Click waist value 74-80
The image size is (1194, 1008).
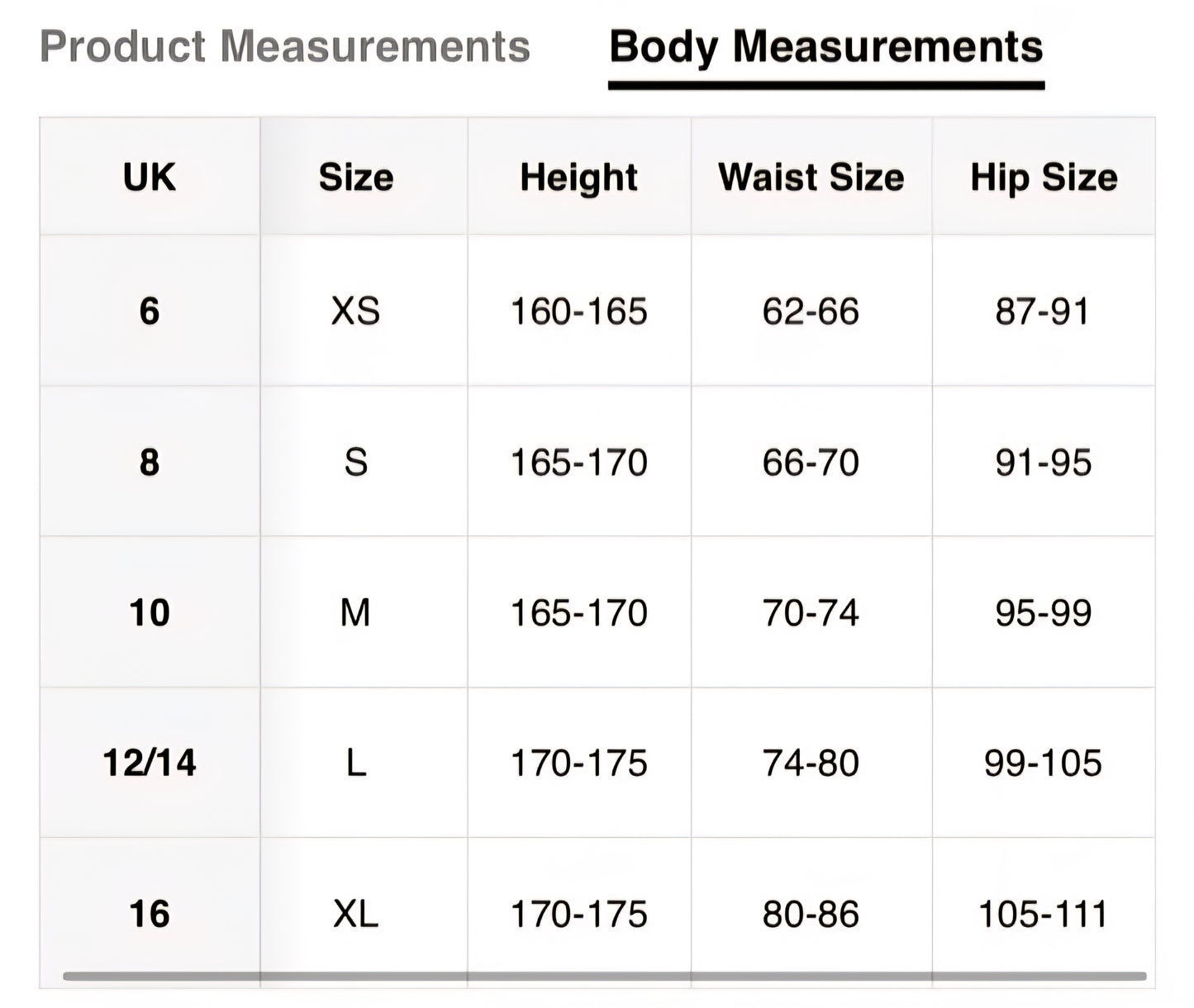tap(811, 762)
